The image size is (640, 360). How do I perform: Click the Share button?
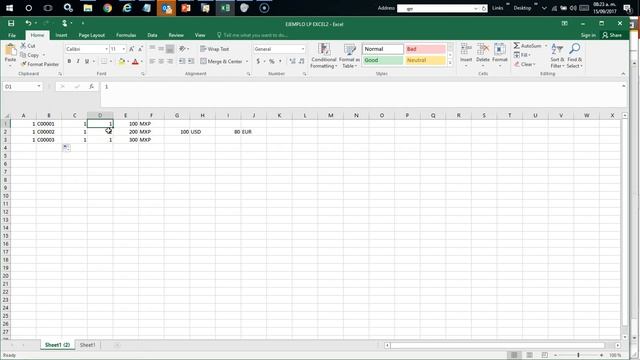tap(612, 36)
